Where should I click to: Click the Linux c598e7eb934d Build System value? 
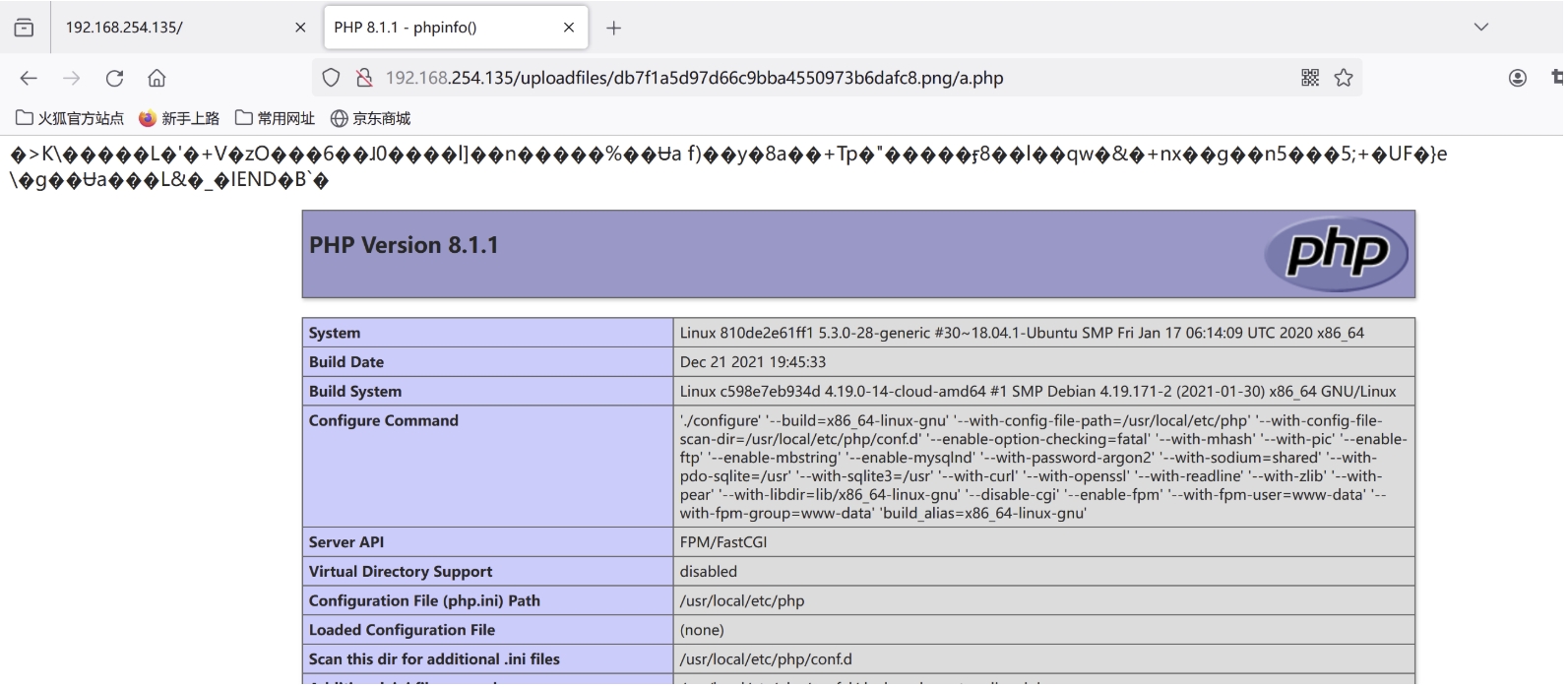1037,391
